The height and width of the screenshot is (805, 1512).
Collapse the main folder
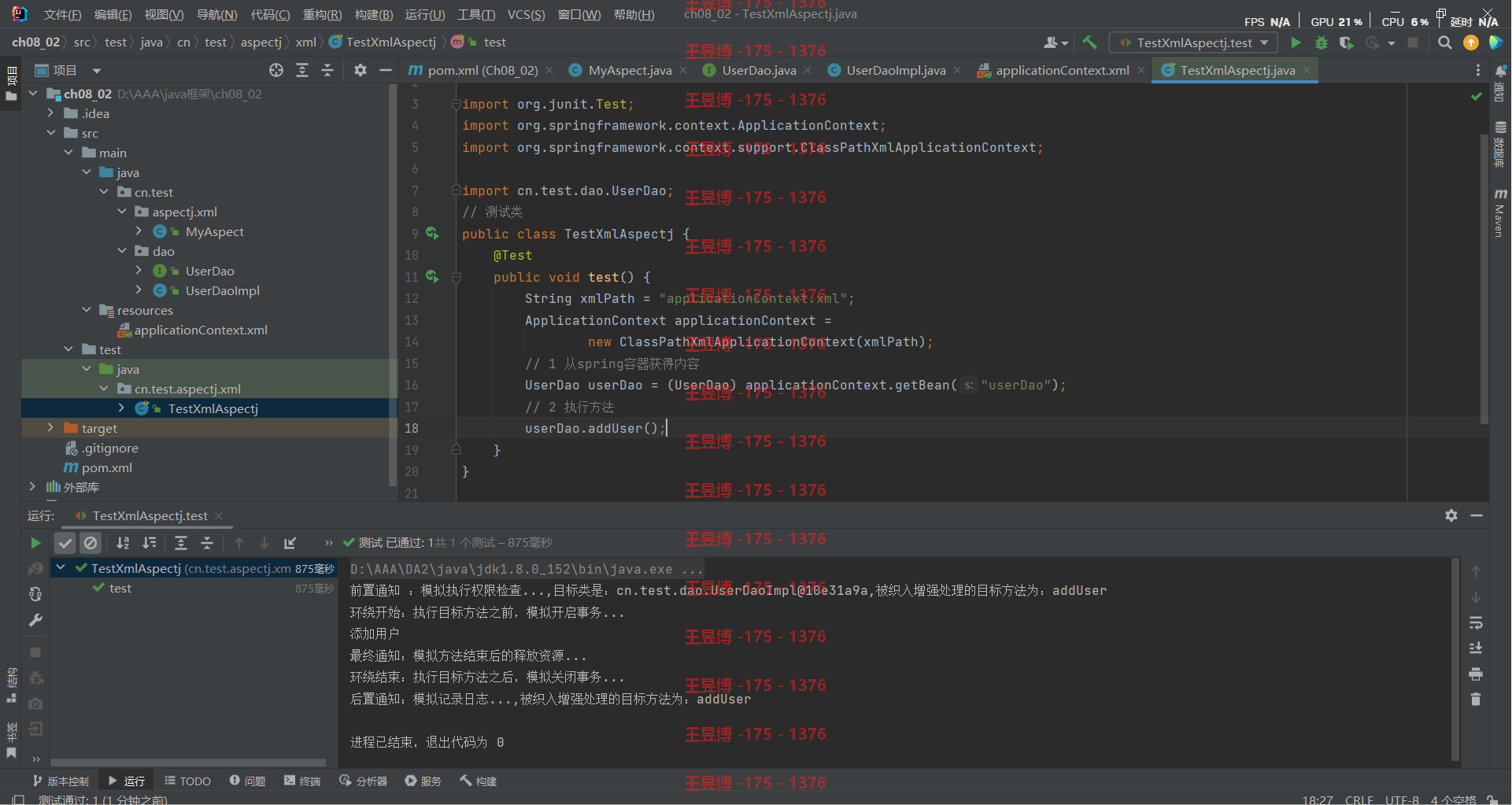(x=68, y=153)
